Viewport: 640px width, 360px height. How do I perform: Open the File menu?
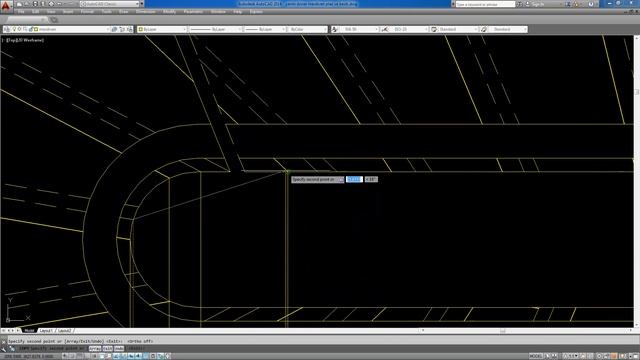click(21, 12)
